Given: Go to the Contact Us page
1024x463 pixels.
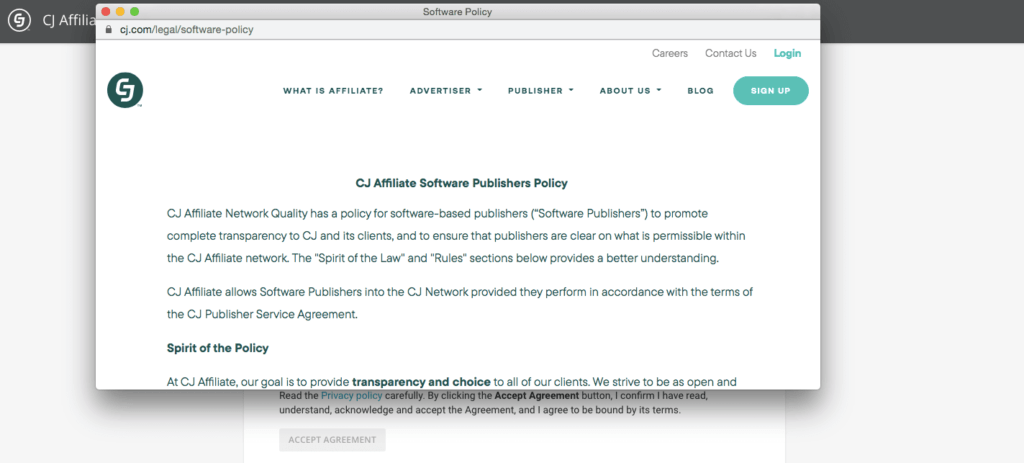Looking at the screenshot, I should [x=730, y=53].
